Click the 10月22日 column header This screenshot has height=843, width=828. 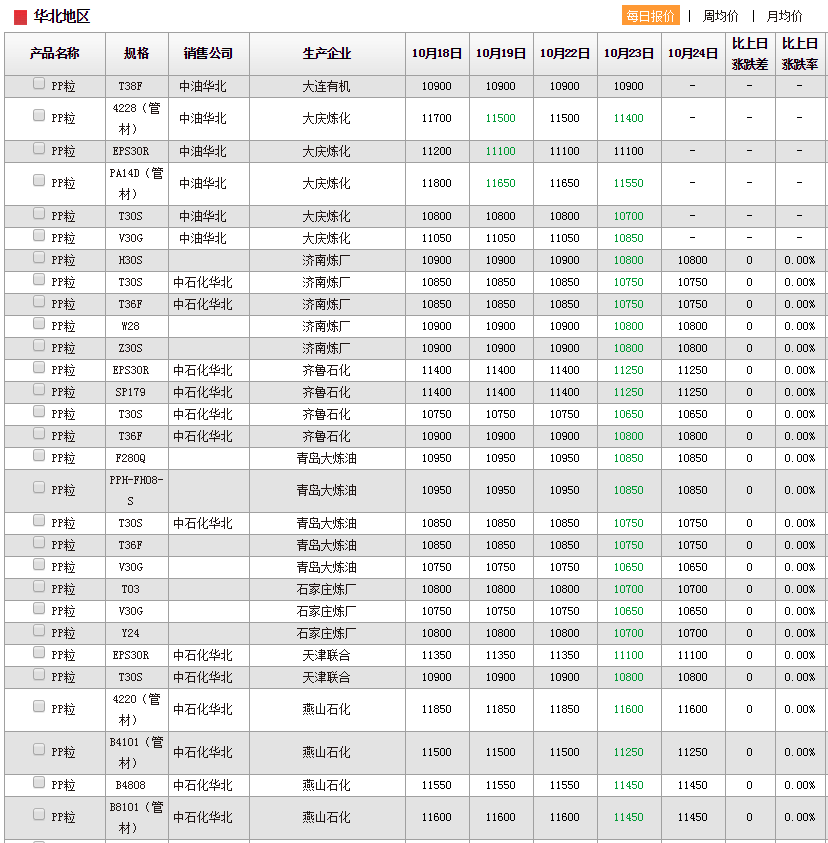pos(565,54)
